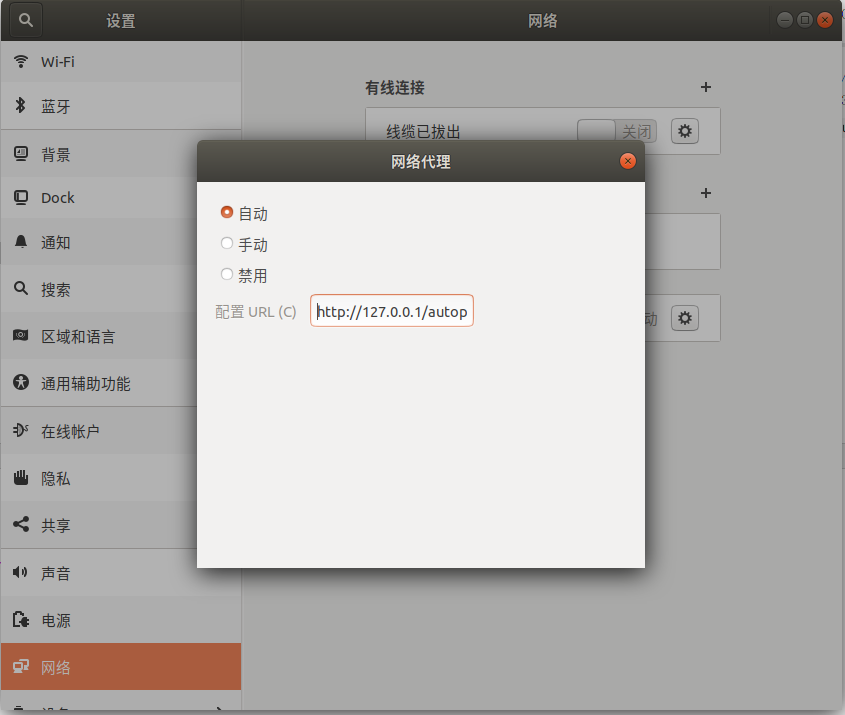Open Wi-Fi settings from sidebar
Viewport: 845px width, 715px height.
[x=120, y=62]
